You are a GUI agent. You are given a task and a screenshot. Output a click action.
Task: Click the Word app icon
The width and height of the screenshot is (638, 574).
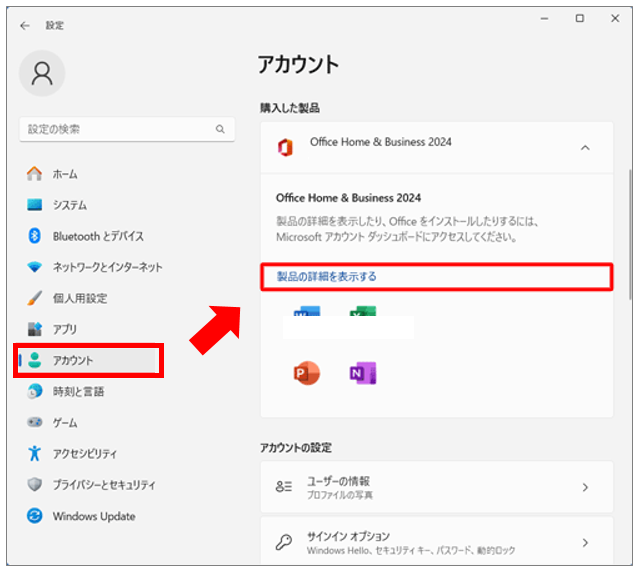click(307, 311)
